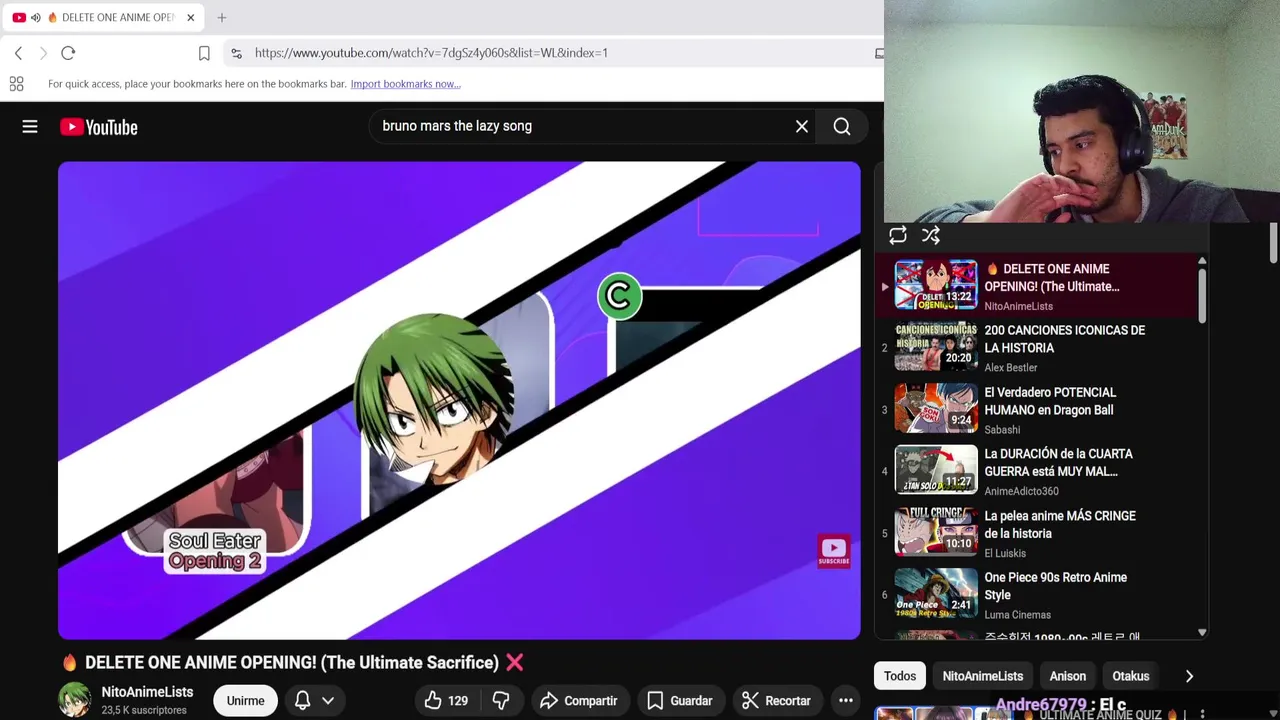Open NitoAnimeLists channel name link

coord(147,692)
